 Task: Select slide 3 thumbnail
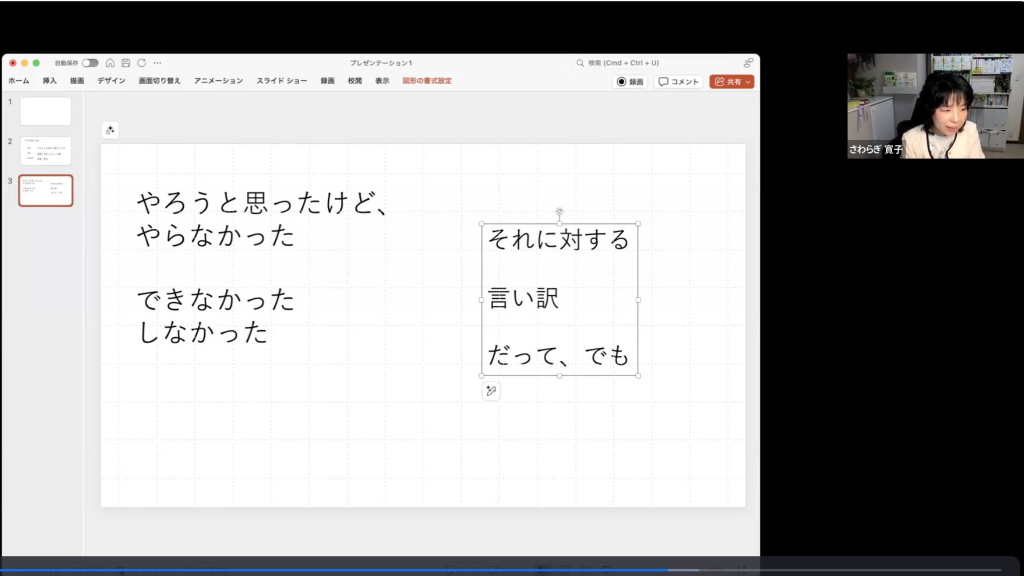pos(46,191)
